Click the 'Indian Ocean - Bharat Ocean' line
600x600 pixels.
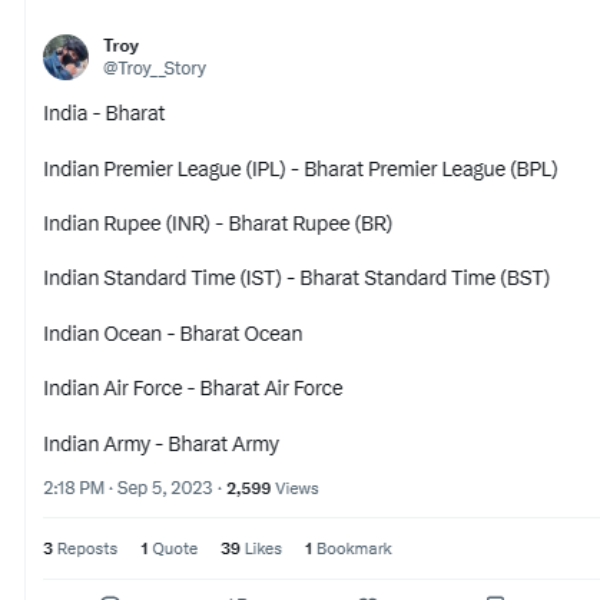click(172, 334)
